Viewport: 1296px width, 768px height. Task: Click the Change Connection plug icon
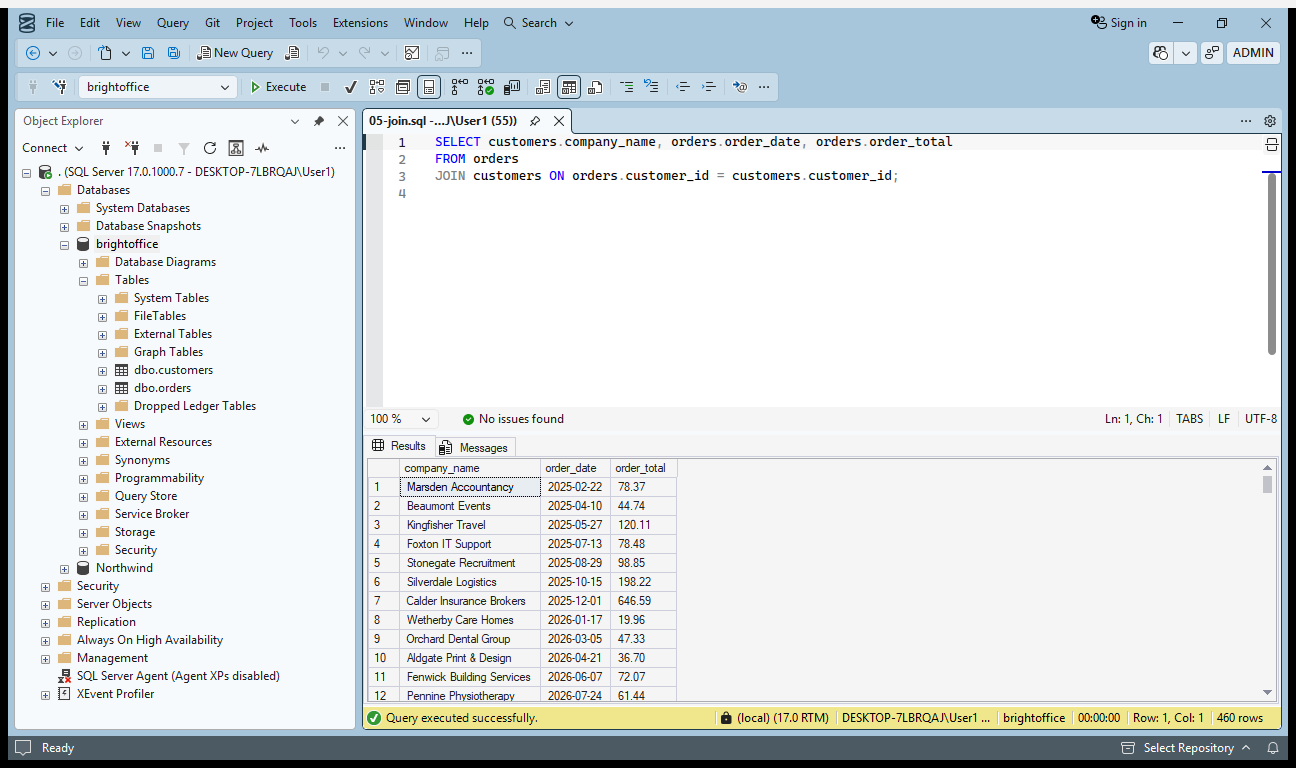pyautogui.click(x=59, y=87)
